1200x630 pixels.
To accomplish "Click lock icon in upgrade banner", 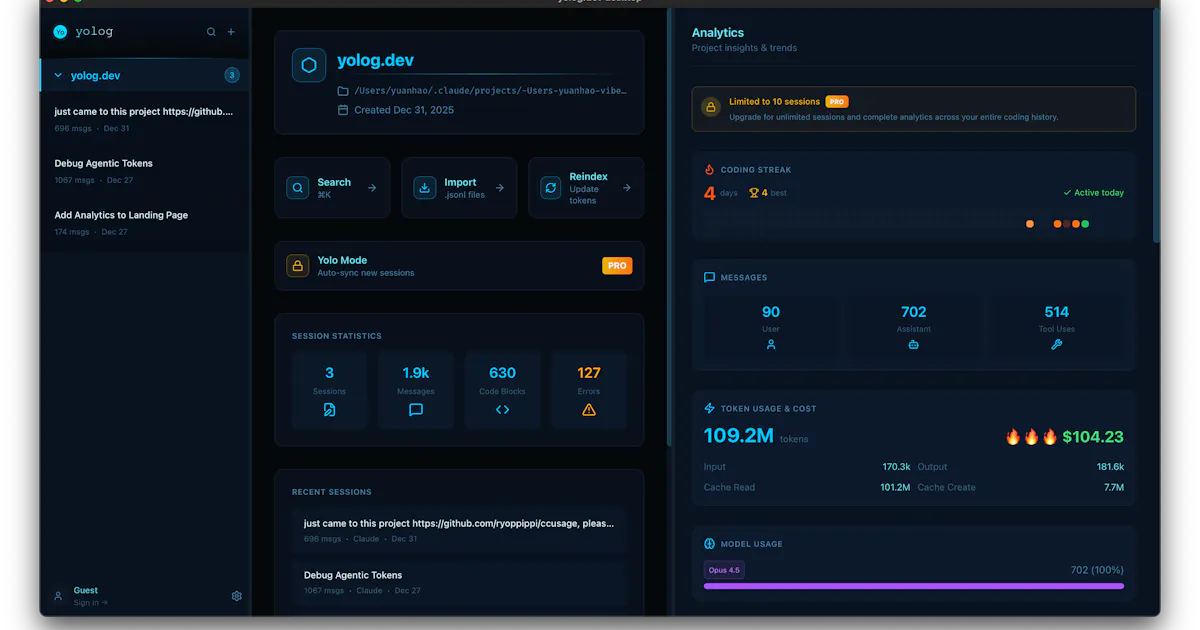I will click(711, 107).
